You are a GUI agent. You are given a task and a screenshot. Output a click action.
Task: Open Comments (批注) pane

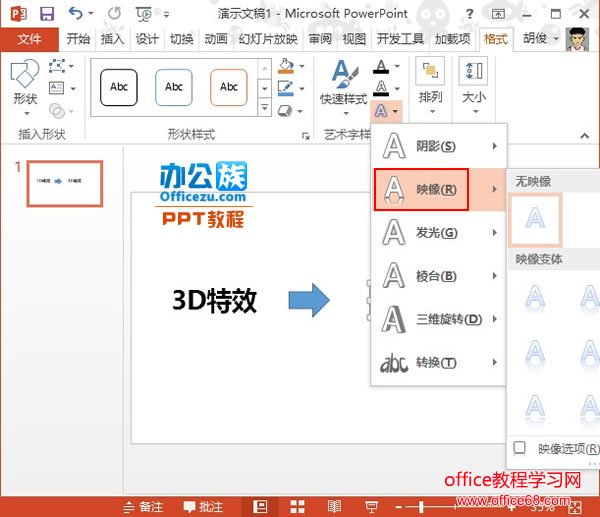click(x=203, y=507)
